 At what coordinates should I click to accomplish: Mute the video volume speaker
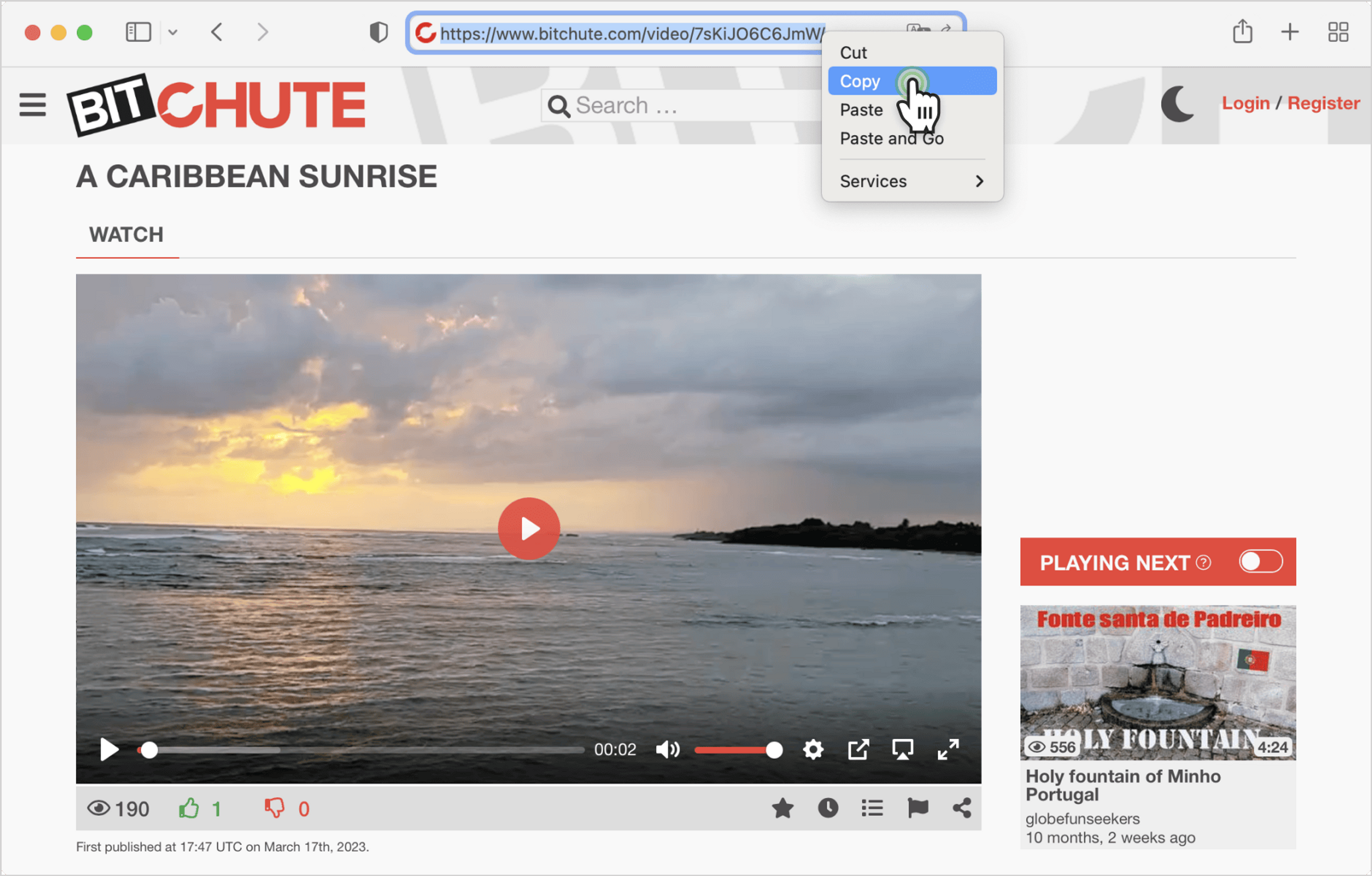(x=667, y=749)
